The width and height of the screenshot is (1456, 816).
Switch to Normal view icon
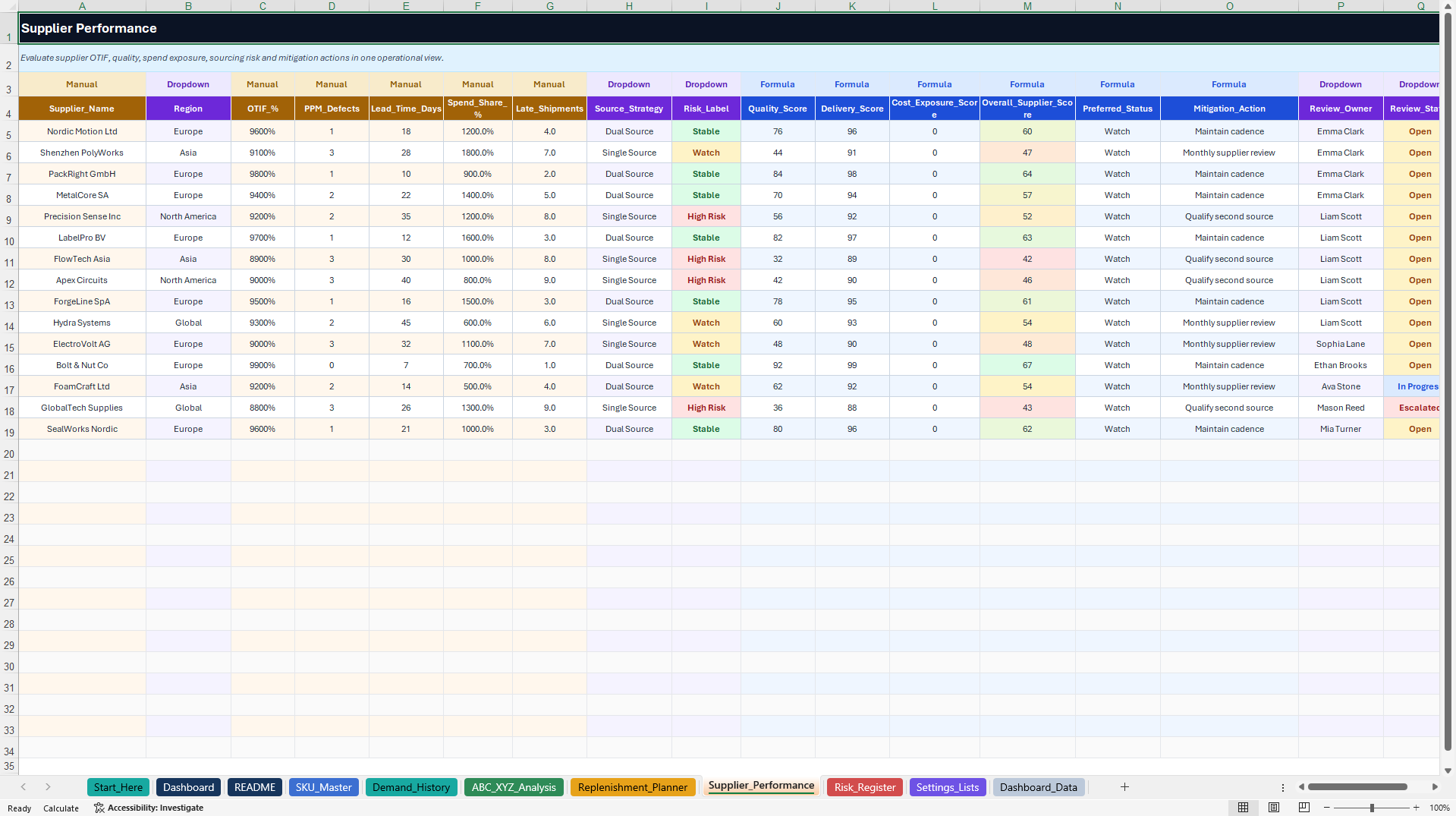tap(1243, 808)
